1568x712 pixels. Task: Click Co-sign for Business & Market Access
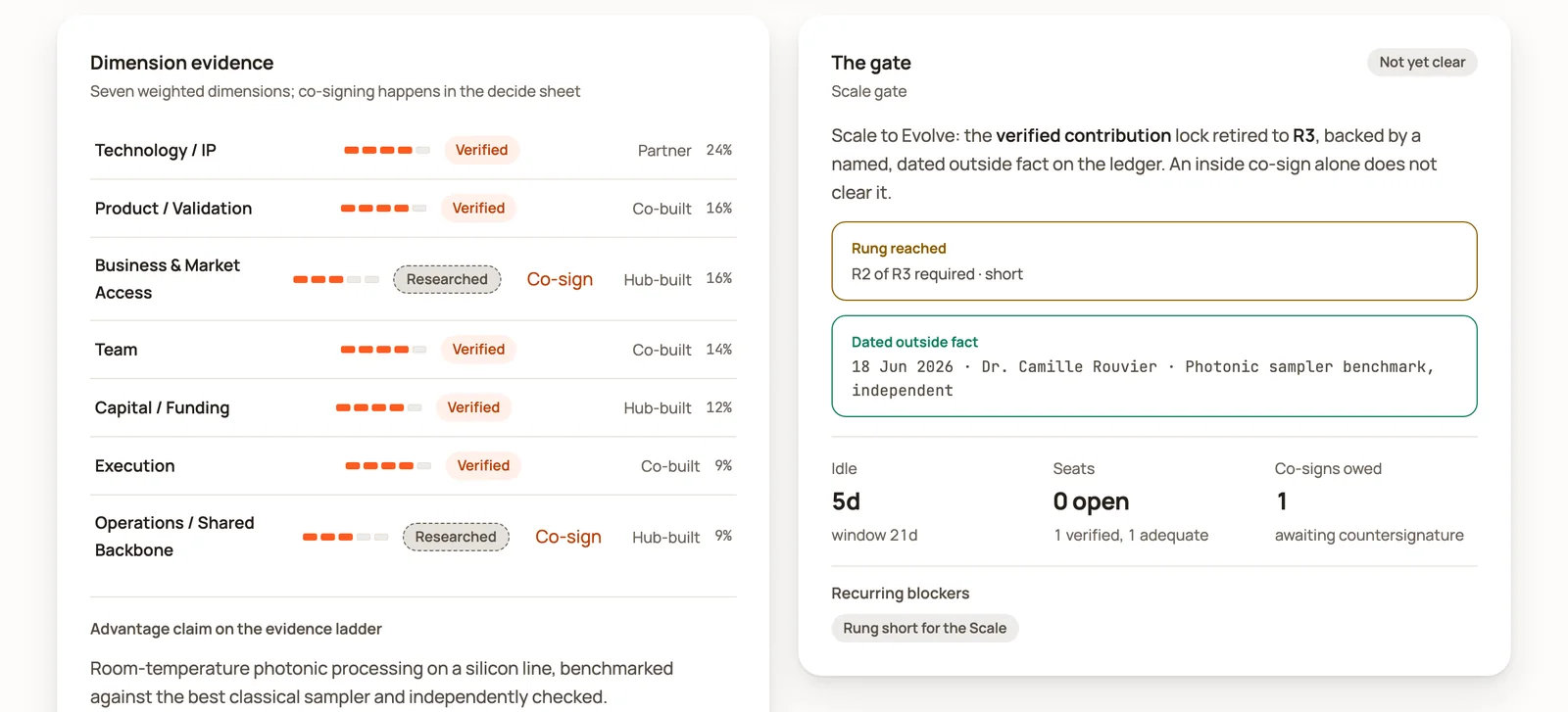click(x=560, y=279)
